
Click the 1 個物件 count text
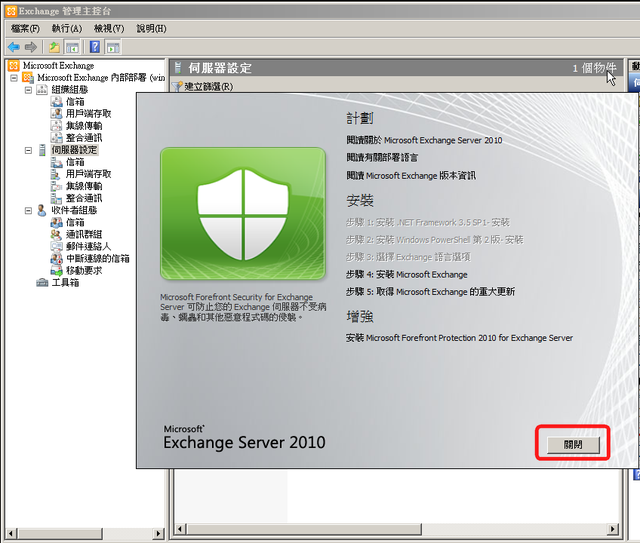tap(594, 68)
